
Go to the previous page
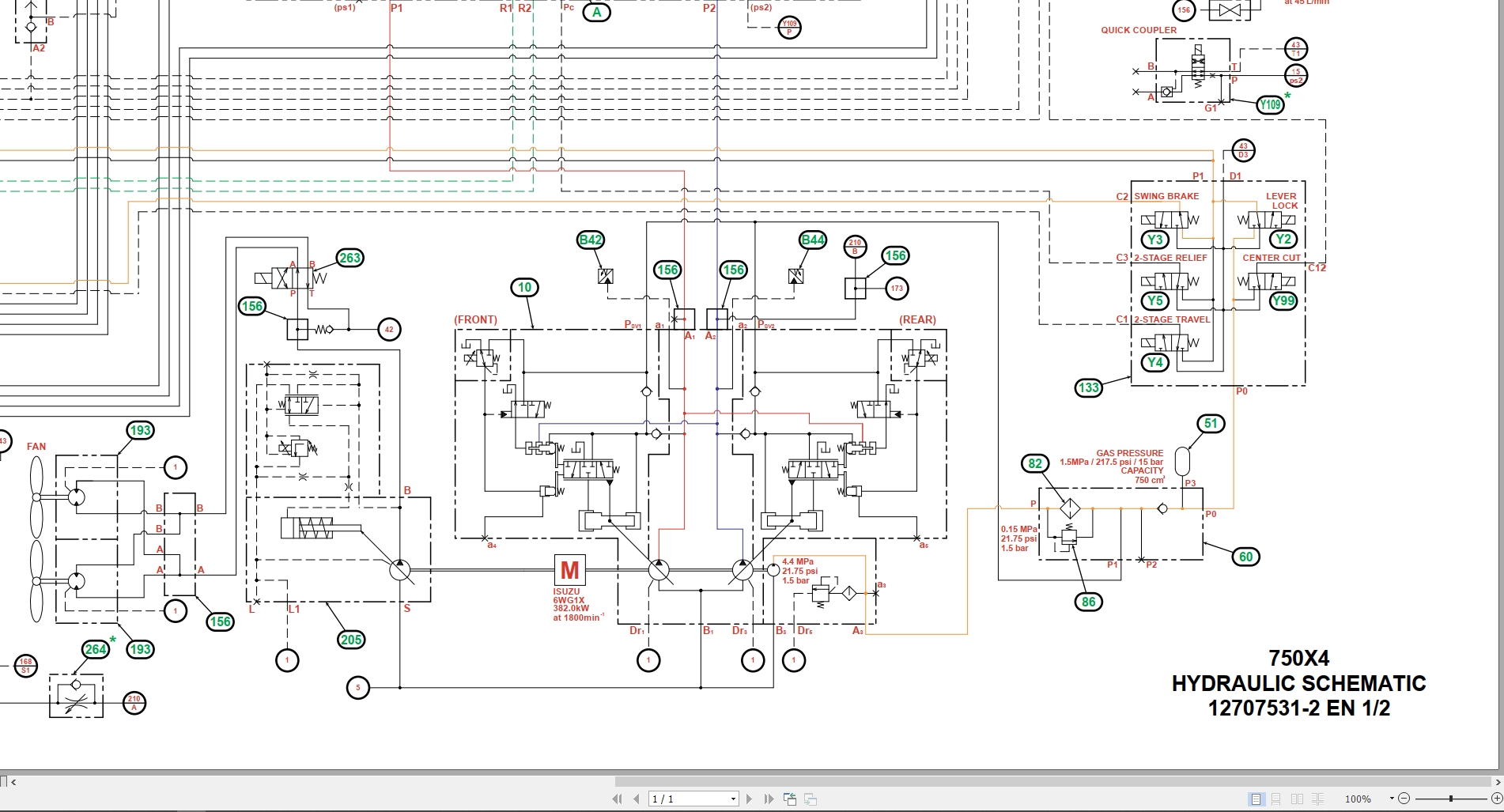point(636,799)
